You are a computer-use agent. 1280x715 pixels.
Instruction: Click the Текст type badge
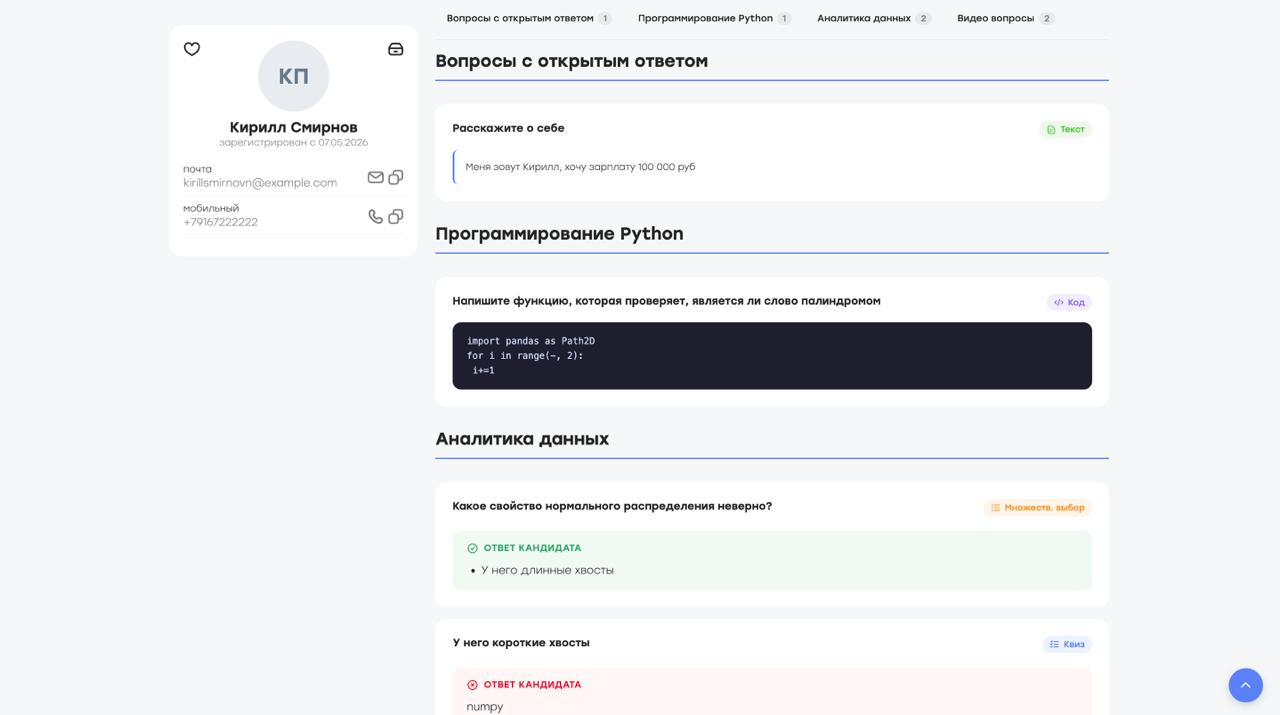[1065, 129]
